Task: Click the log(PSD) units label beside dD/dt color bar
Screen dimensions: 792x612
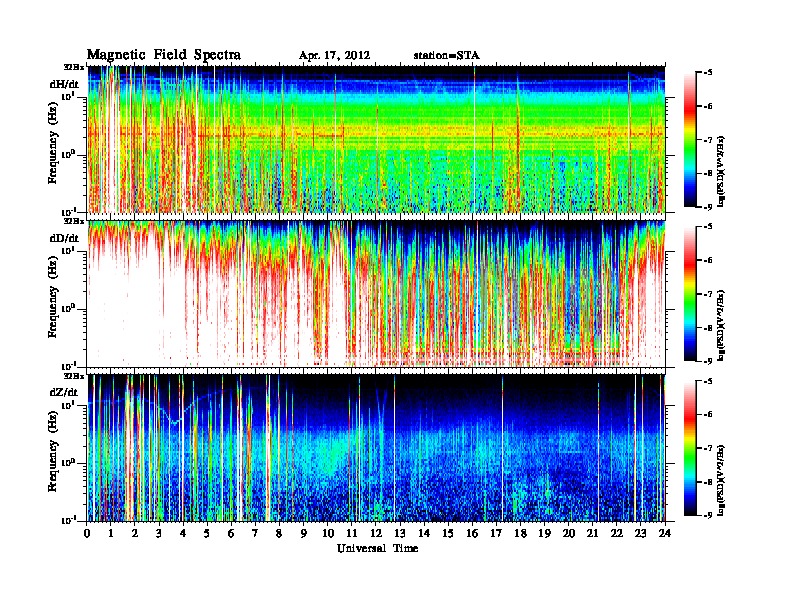Action: (722, 326)
